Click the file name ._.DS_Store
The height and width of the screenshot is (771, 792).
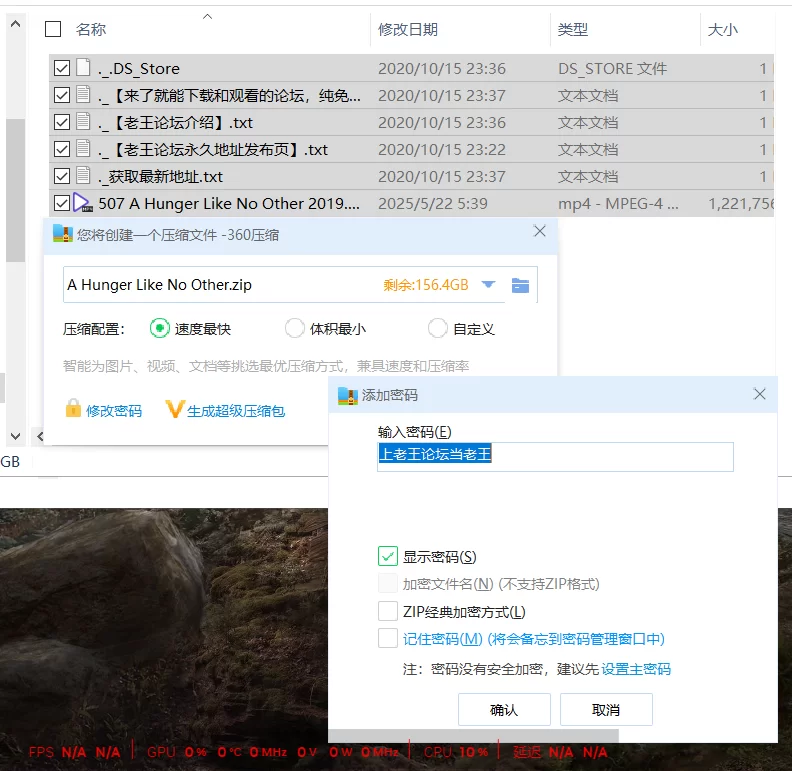point(139,68)
